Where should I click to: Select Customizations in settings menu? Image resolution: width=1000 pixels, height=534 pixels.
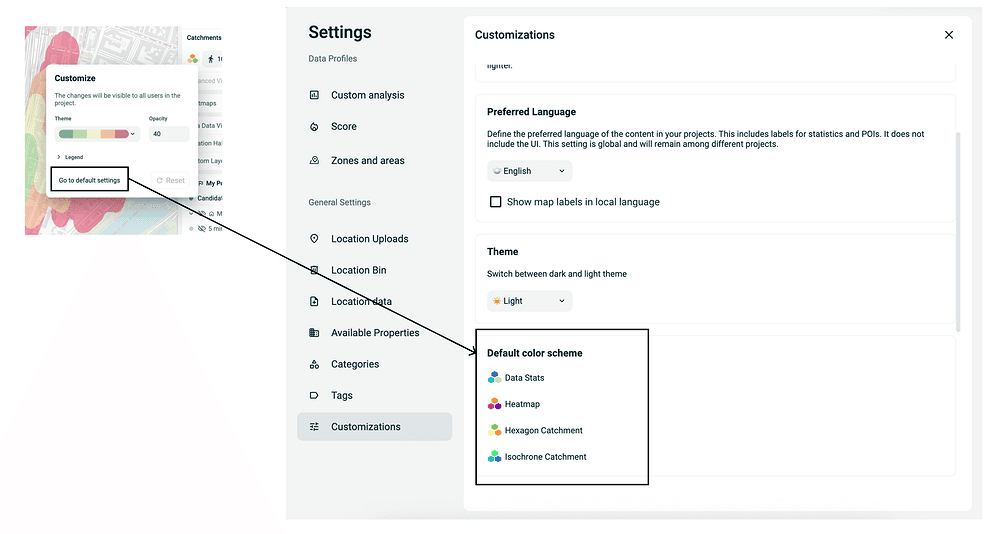pyautogui.click(x=365, y=427)
